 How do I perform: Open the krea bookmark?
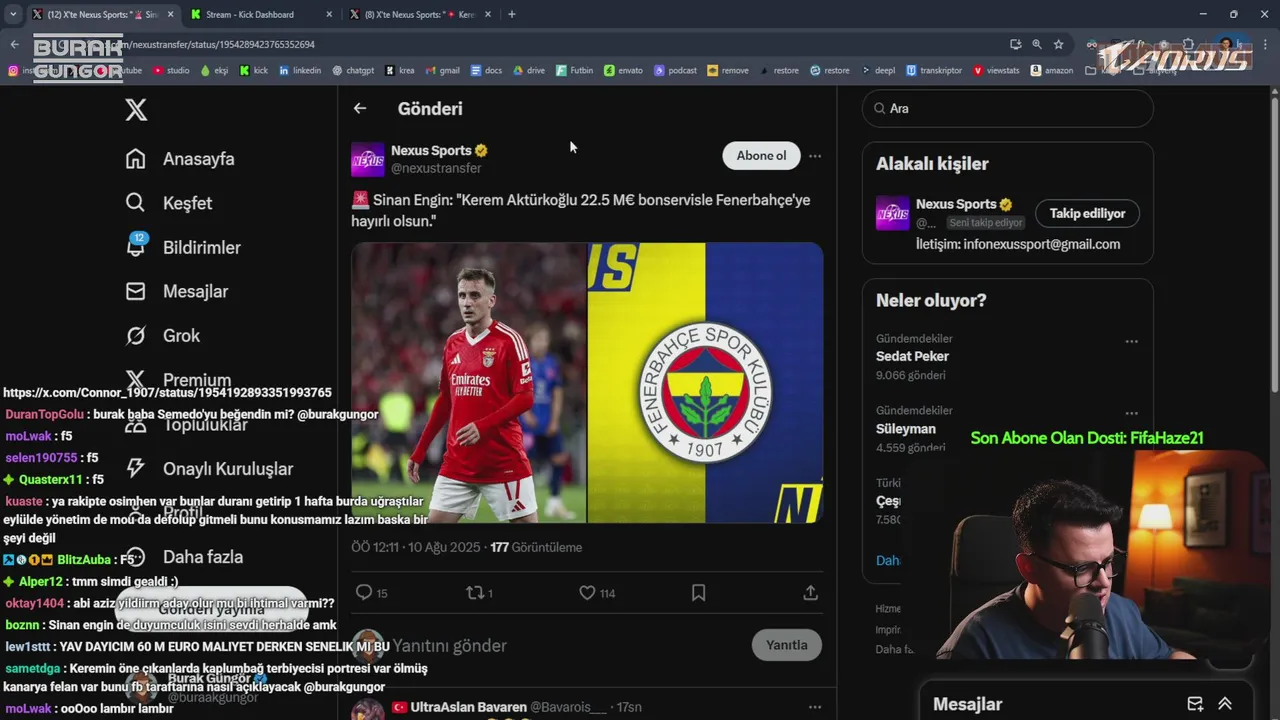(399, 70)
